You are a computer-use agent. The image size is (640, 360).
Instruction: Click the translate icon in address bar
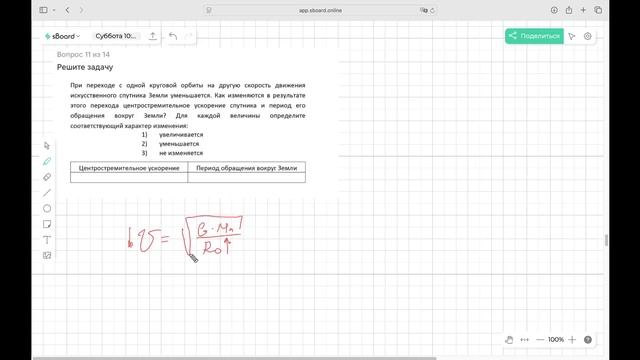tap(424, 10)
